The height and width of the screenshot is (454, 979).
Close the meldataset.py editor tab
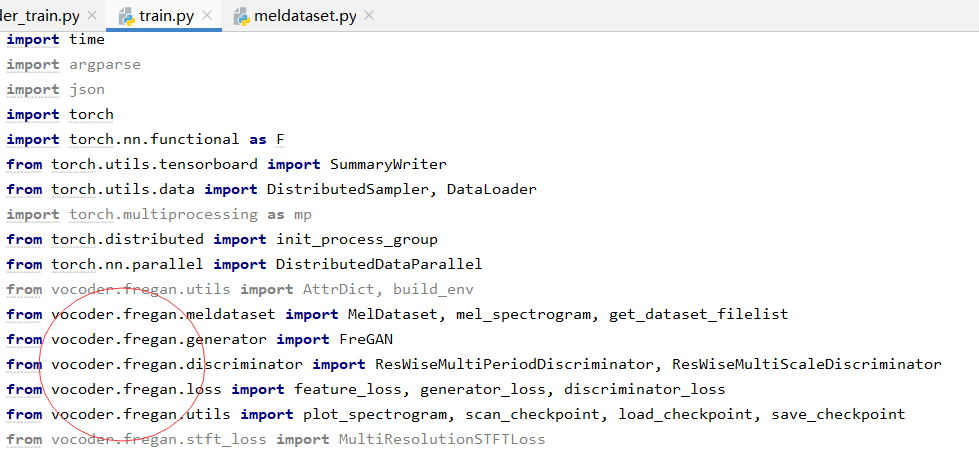[x=368, y=16]
